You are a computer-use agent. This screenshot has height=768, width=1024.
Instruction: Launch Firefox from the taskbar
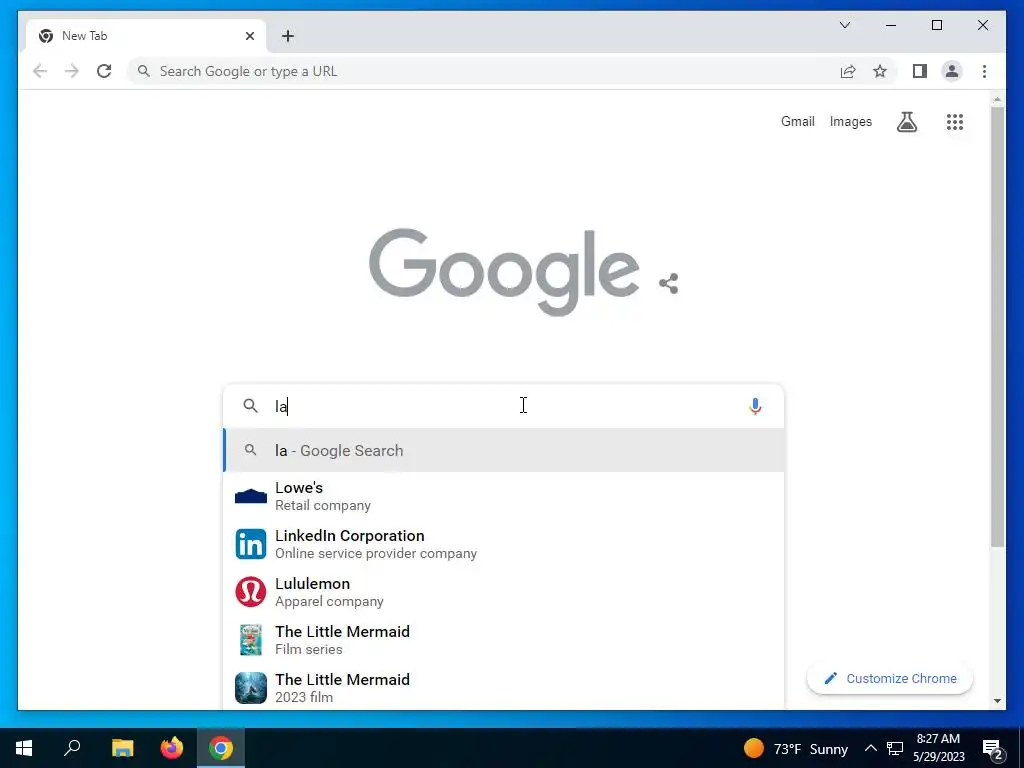click(172, 748)
